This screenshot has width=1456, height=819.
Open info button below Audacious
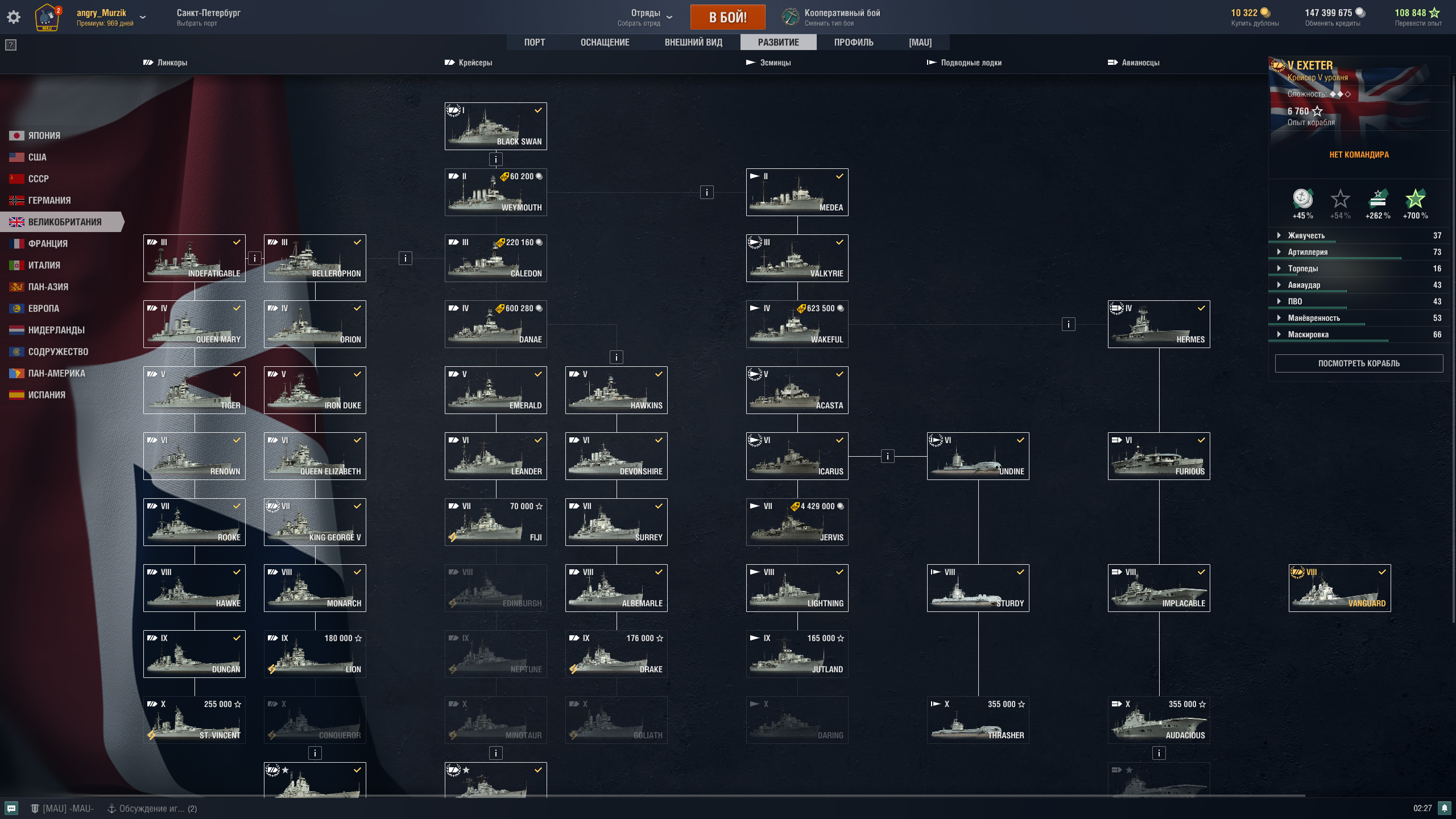coord(1159,753)
